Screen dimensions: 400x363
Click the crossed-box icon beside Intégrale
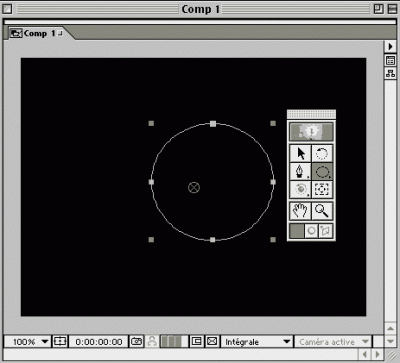pos(212,341)
